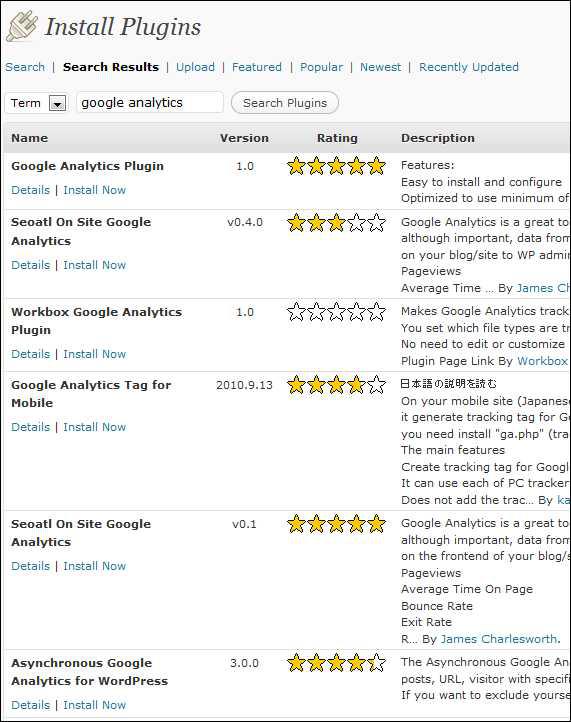
Task: Install Now Google Analytics Tag for Mobile
Action: [x=94, y=427]
